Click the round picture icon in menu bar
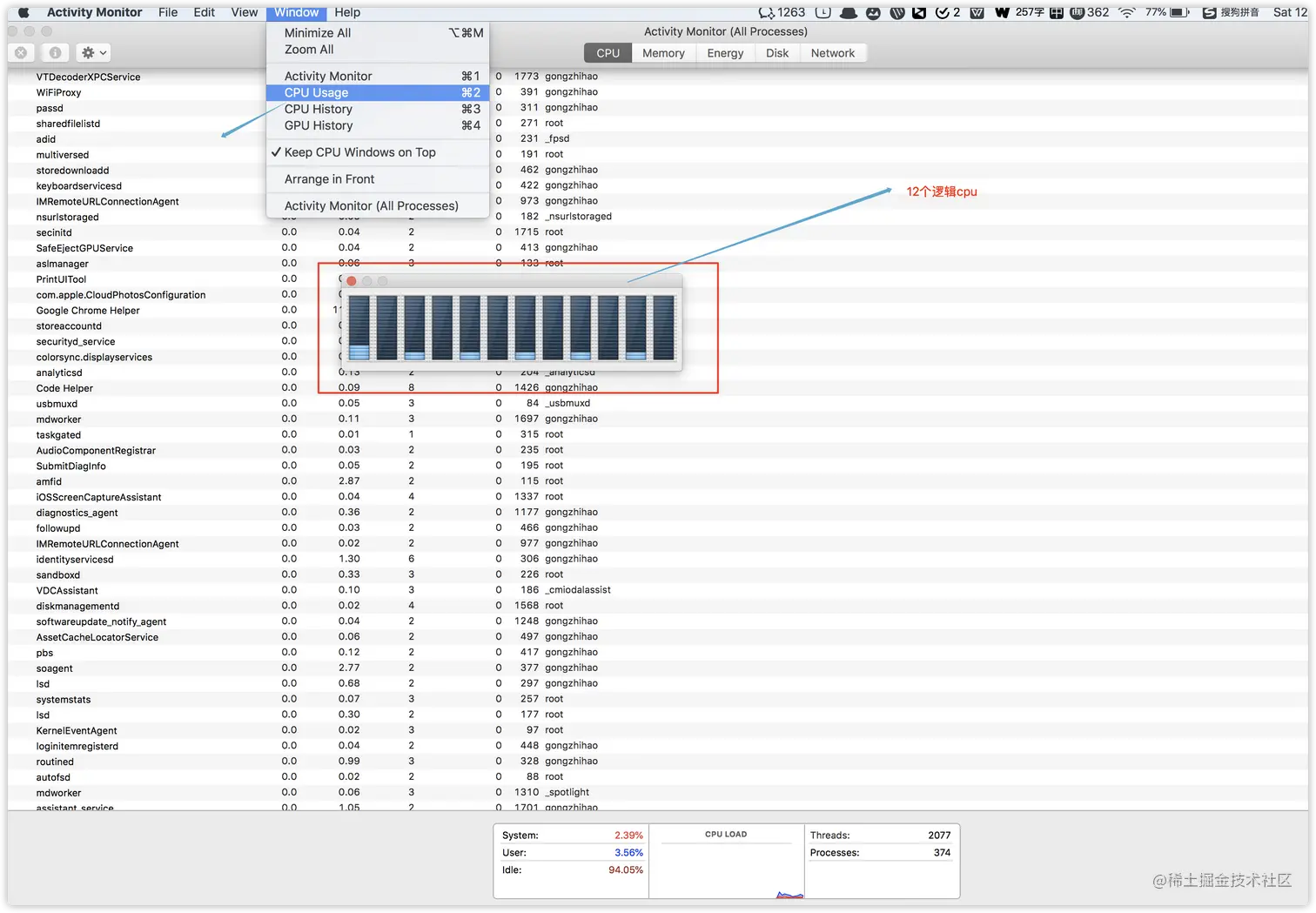The height and width of the screenshot is (913, 1316). (873, 12)
